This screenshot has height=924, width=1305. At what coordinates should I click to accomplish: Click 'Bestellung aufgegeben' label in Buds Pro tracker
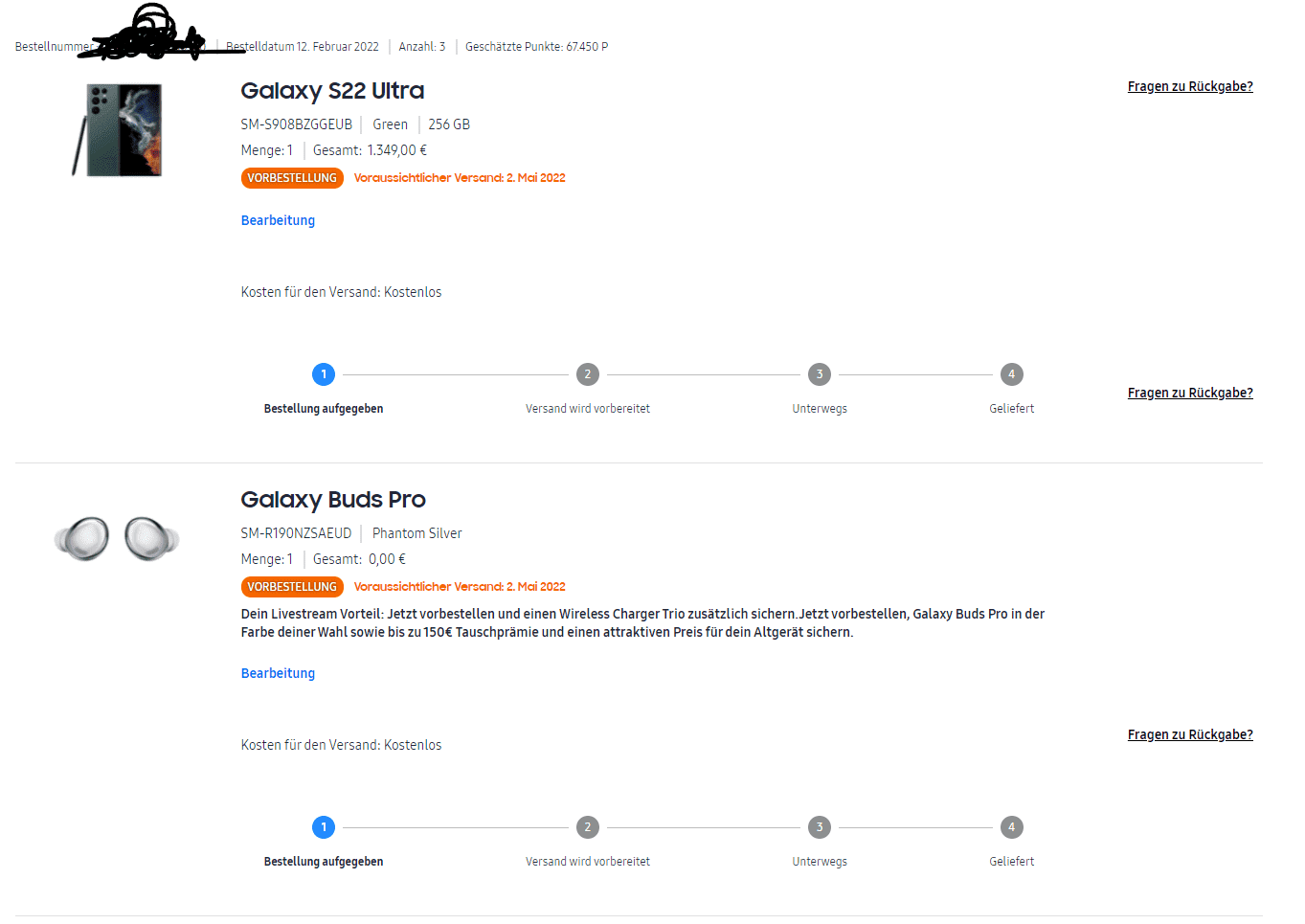324,862
